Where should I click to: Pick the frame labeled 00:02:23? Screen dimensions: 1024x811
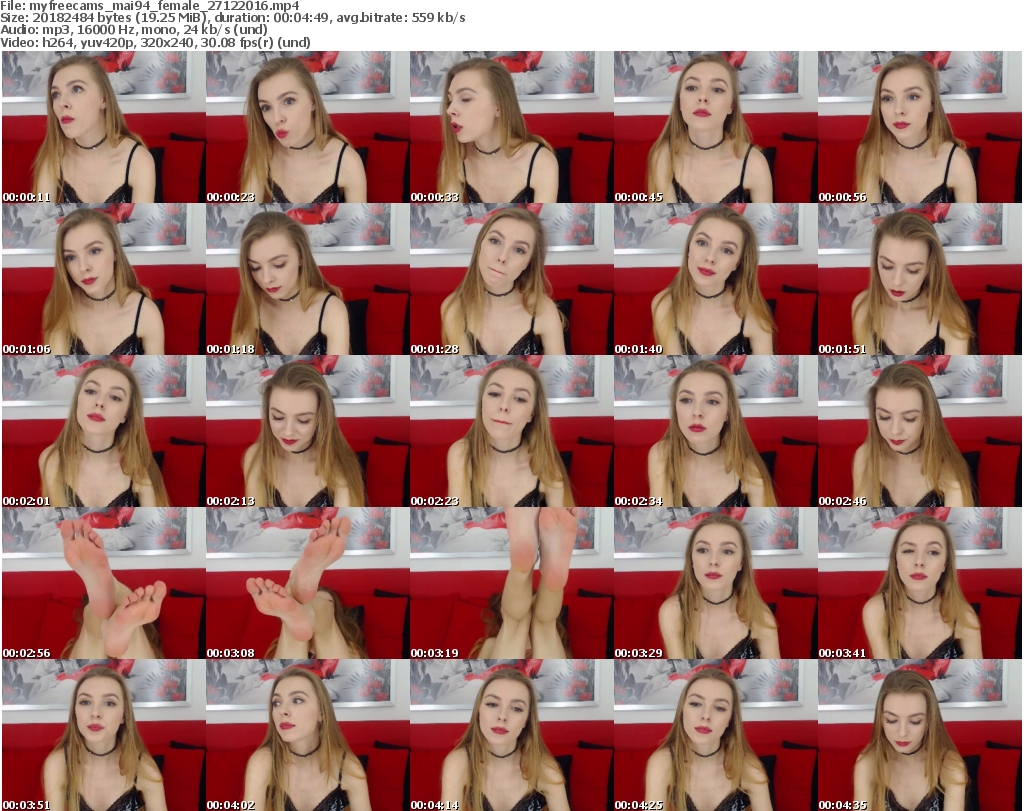pos(511,432)
